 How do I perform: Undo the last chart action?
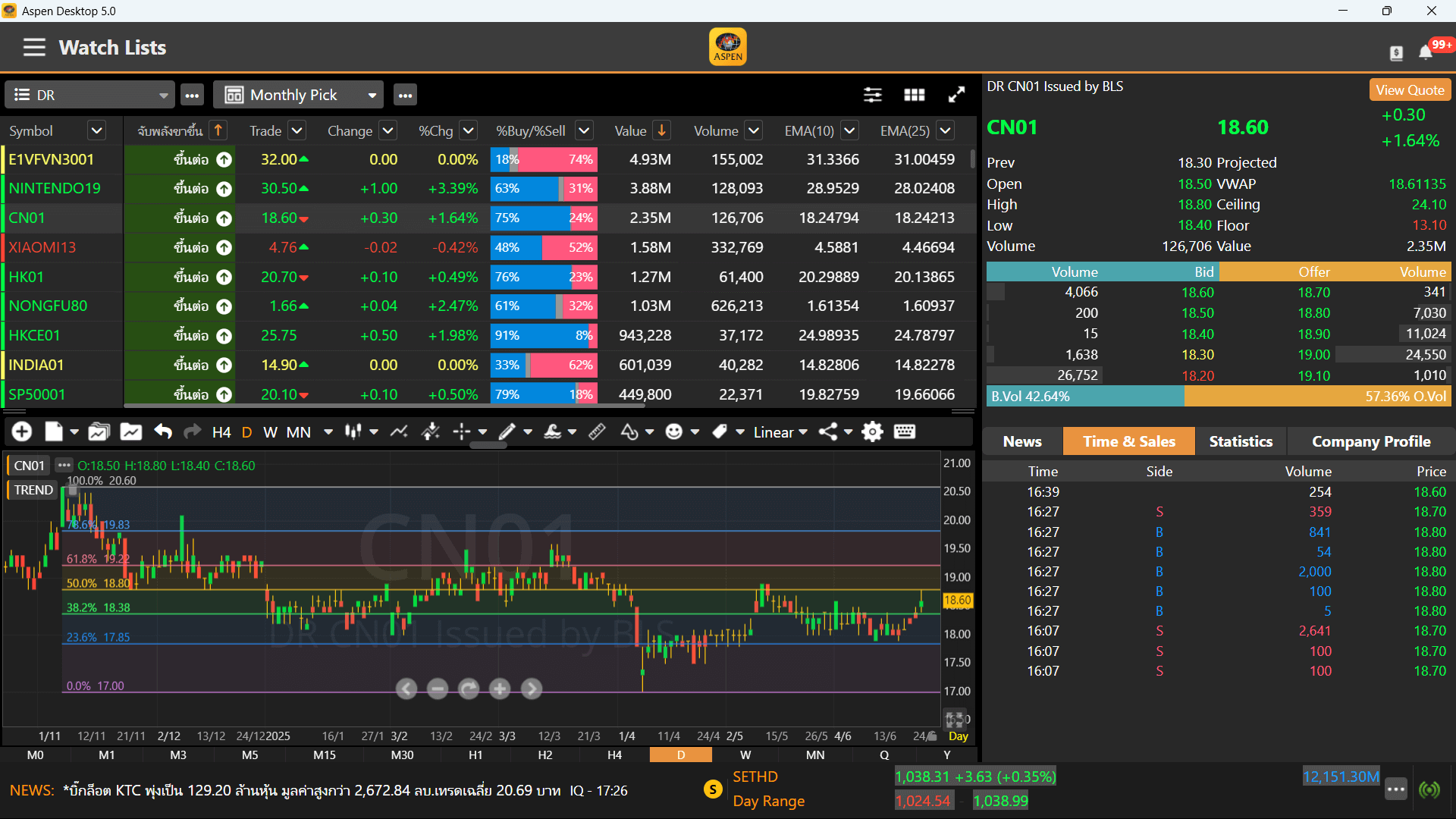pos(162,431)
